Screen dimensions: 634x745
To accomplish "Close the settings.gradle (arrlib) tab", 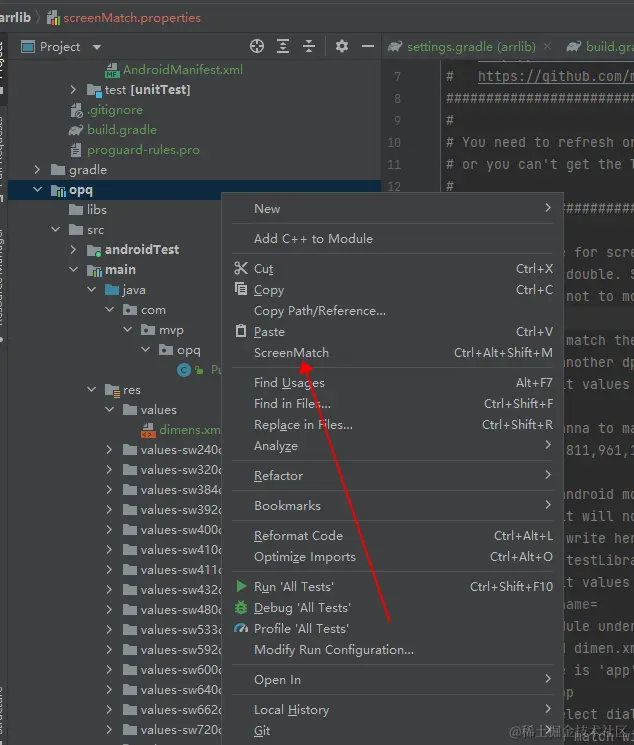I will point(548,46).
